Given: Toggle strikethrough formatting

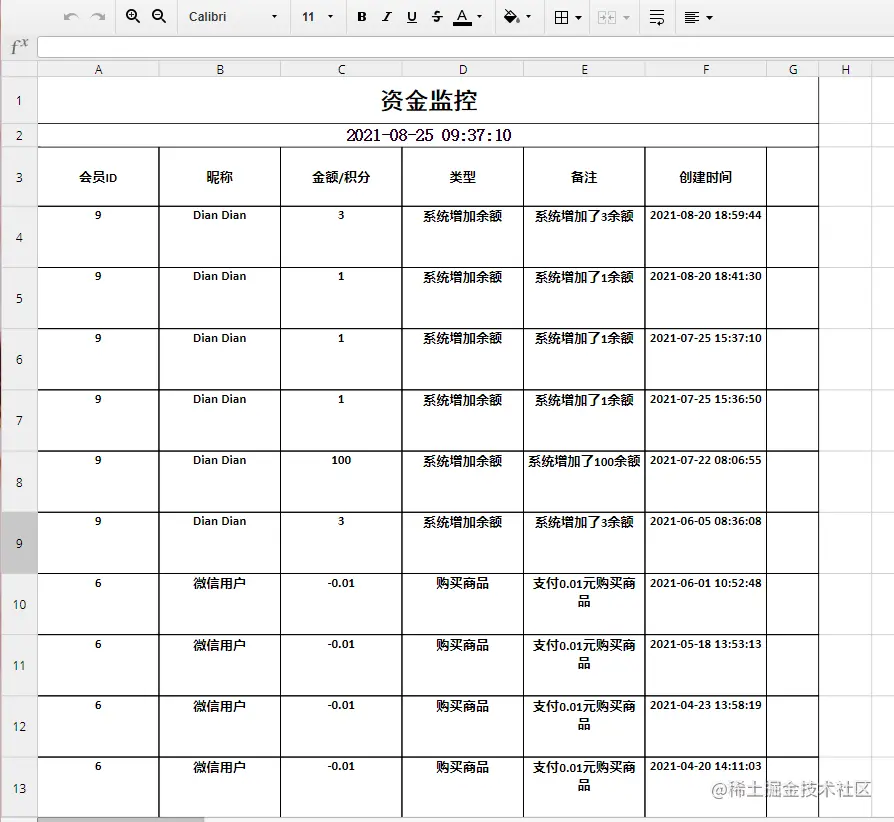Looking at the screenshot, I should [437, 17].
